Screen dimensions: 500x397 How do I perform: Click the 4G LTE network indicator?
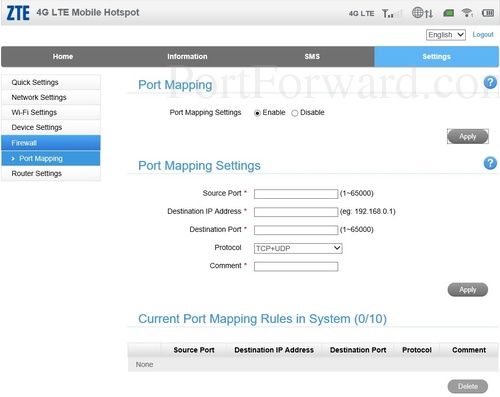[361, 14]
